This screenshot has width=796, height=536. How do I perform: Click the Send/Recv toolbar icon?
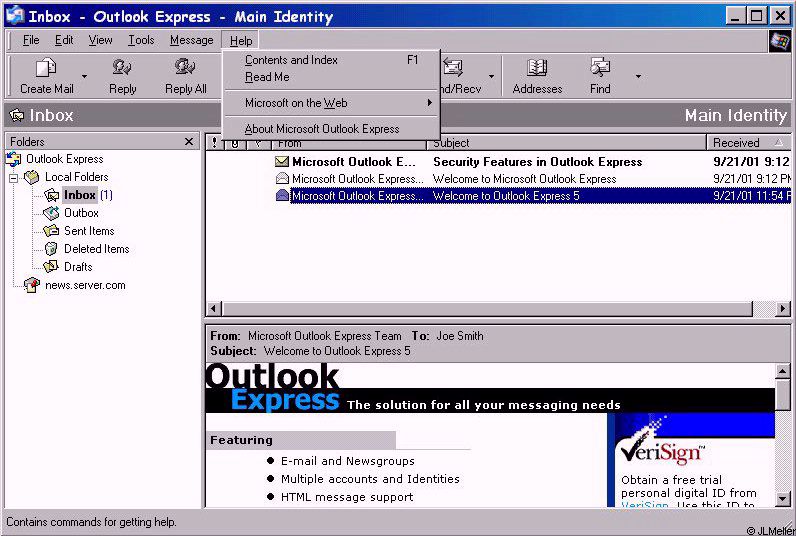453,68
